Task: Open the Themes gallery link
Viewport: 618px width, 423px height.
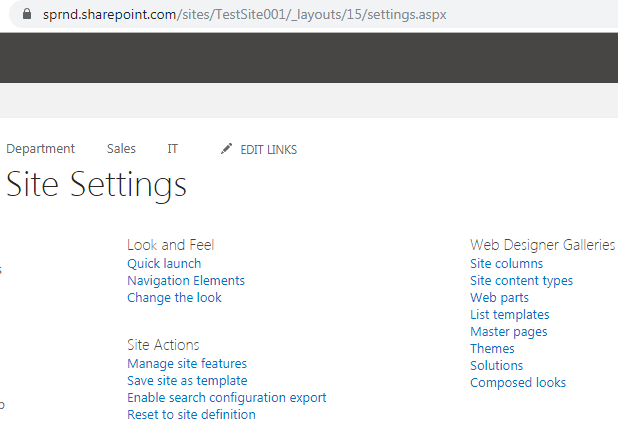Action: coord(492,348)
